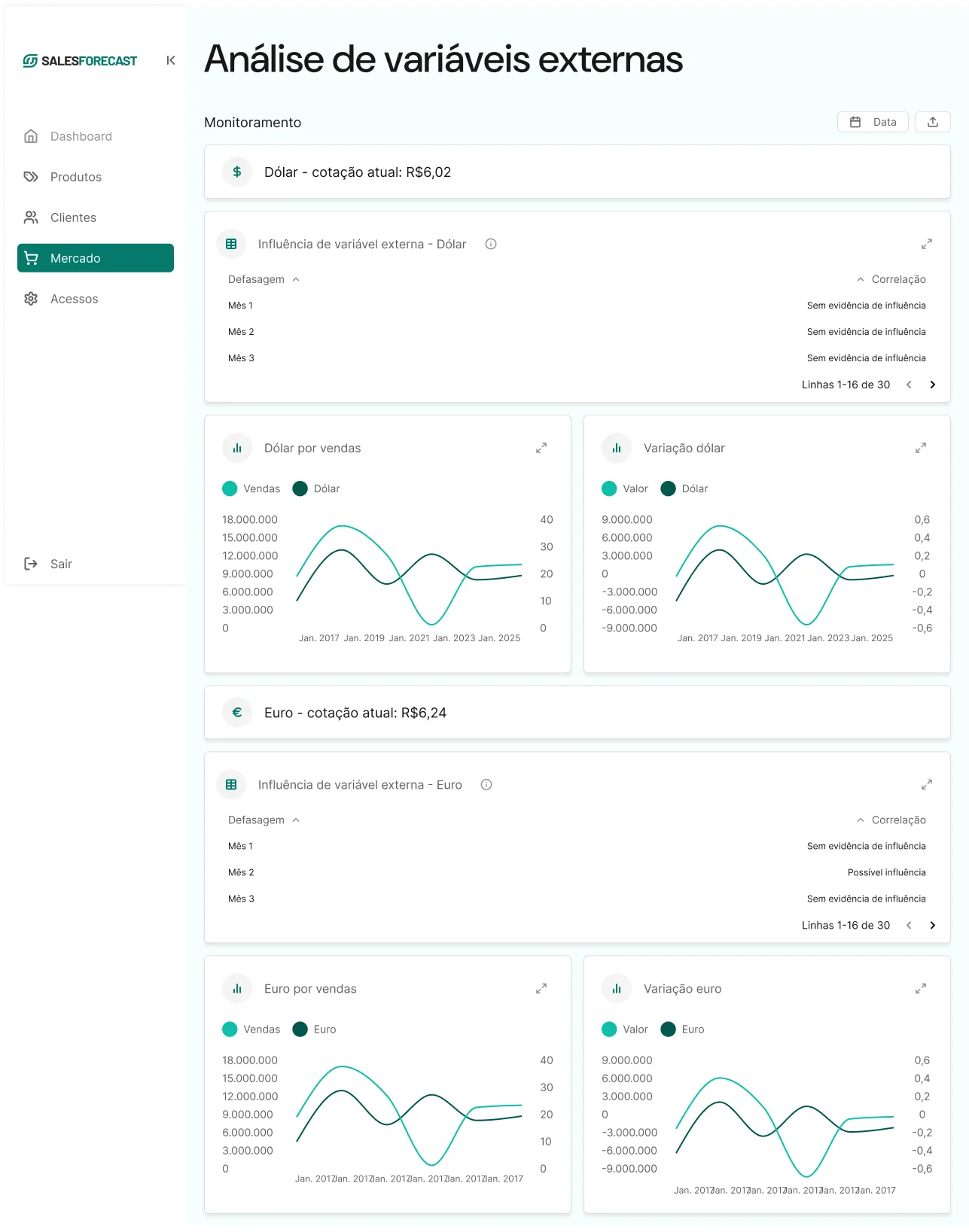Screen dimensions: 969x1232
Task: Toggle Valor series in Variação dólar
Action: [625, 488]
